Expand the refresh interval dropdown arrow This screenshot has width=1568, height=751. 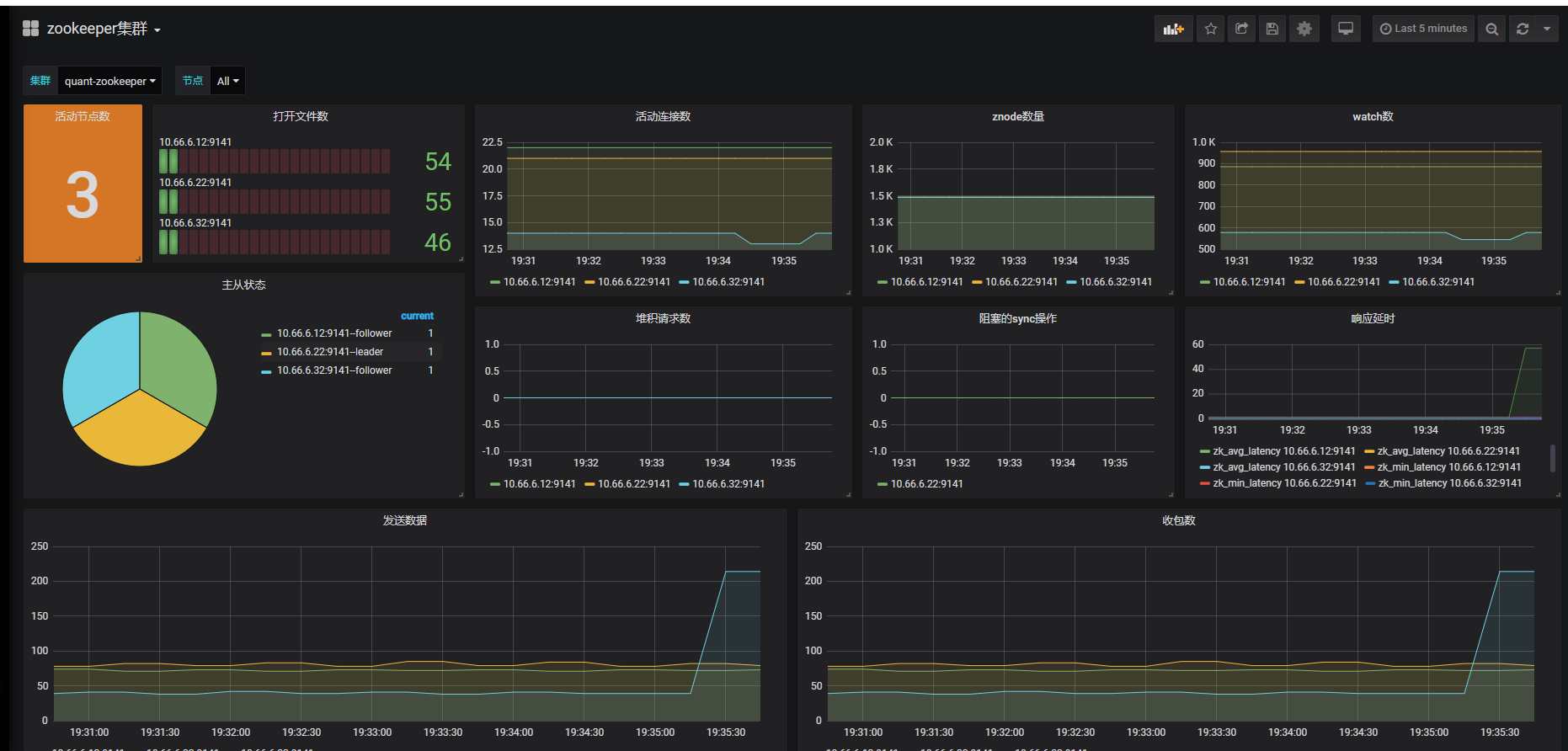[x=1547, y=29]
